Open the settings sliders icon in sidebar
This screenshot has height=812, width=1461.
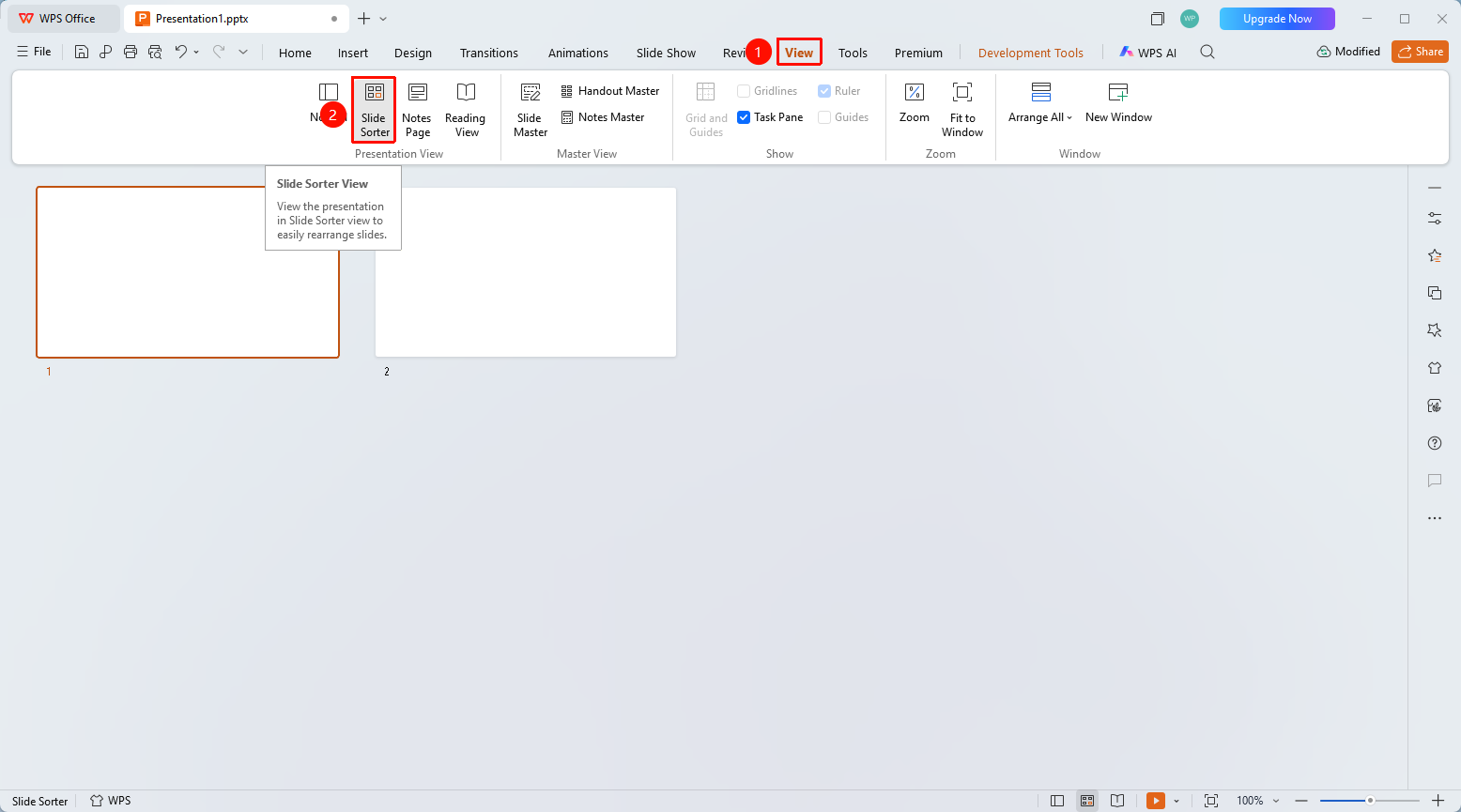[x=1435, y=218]
